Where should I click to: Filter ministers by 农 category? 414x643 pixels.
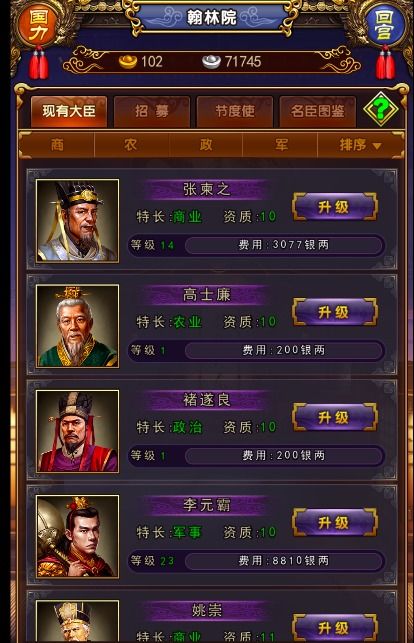pos(131,145)
